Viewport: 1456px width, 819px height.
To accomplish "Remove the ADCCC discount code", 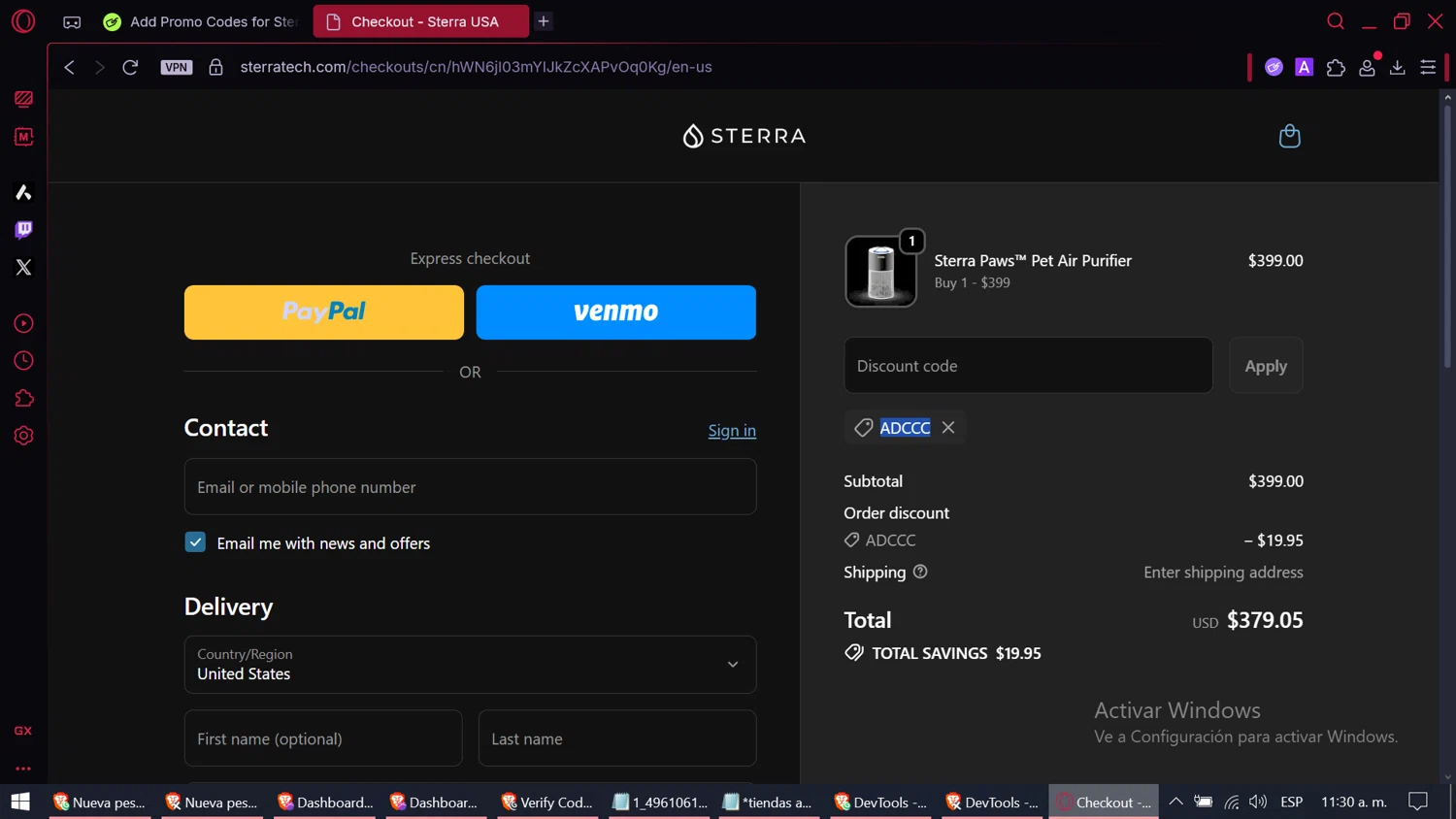I will pyautogui.click(x=948, y=428).
